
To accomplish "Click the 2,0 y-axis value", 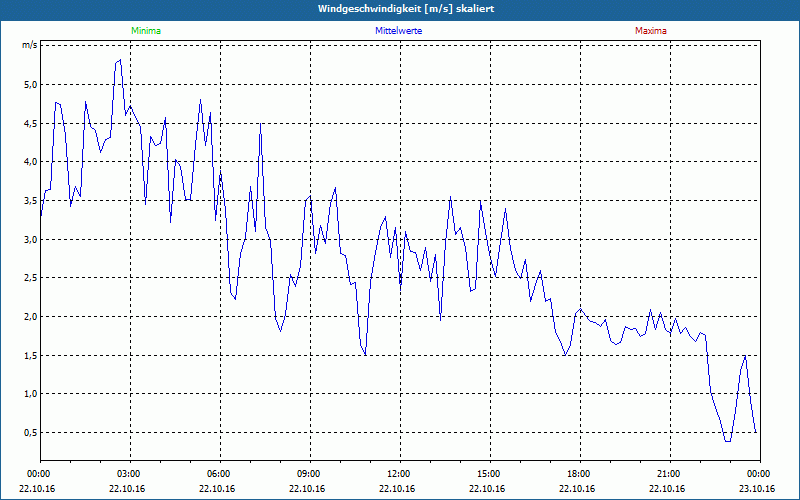I will [x=31, y=317].
